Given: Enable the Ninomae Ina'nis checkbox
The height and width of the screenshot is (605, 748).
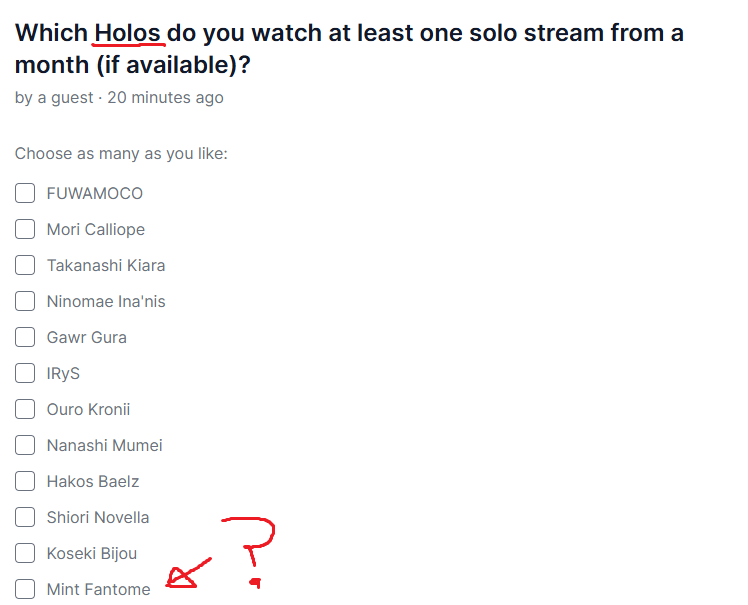Looking at the screenshot, I should pyautogui.click(x=25, y=301).
